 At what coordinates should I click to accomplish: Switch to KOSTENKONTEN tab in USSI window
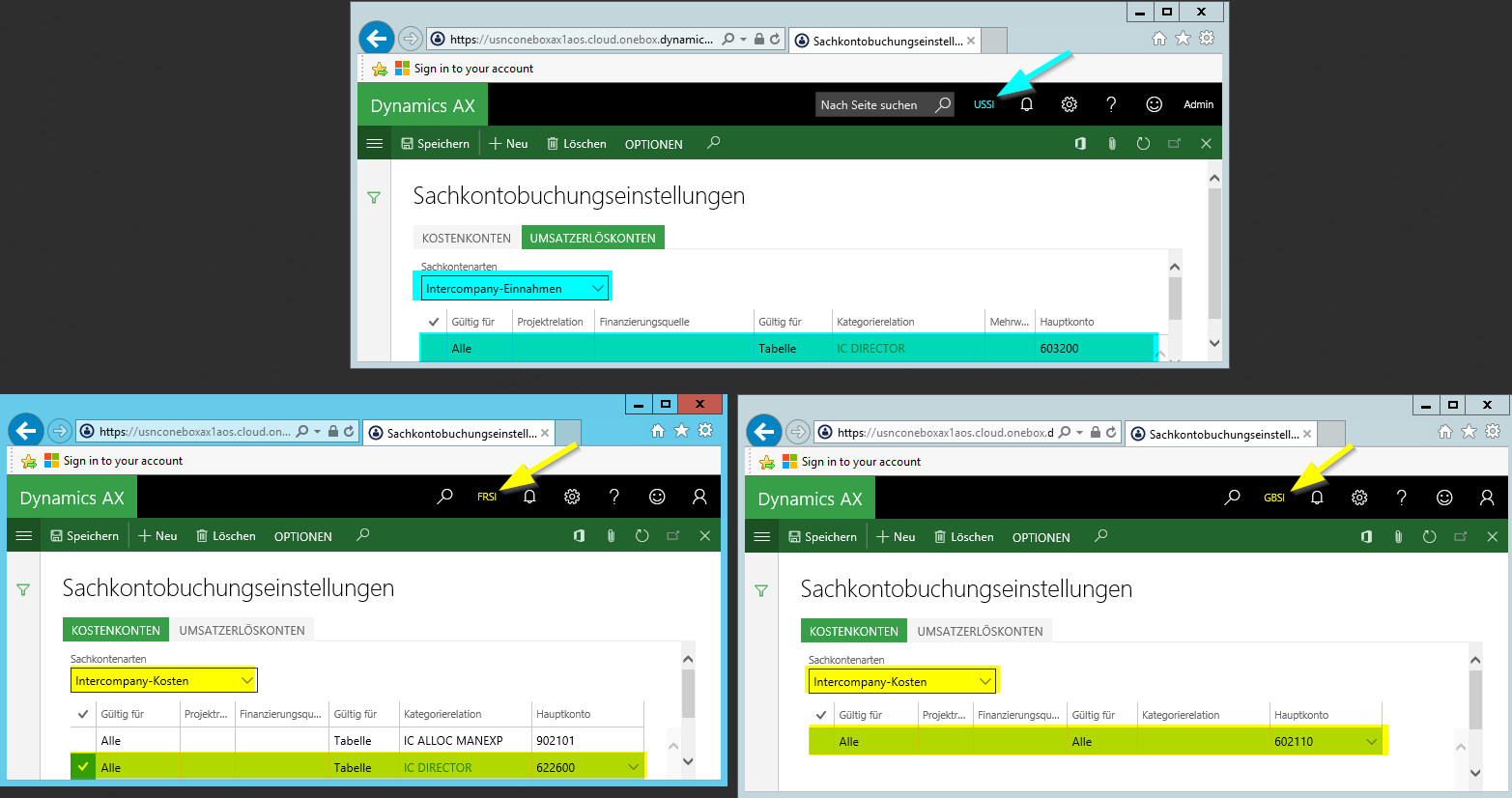[x=467, y=238]
